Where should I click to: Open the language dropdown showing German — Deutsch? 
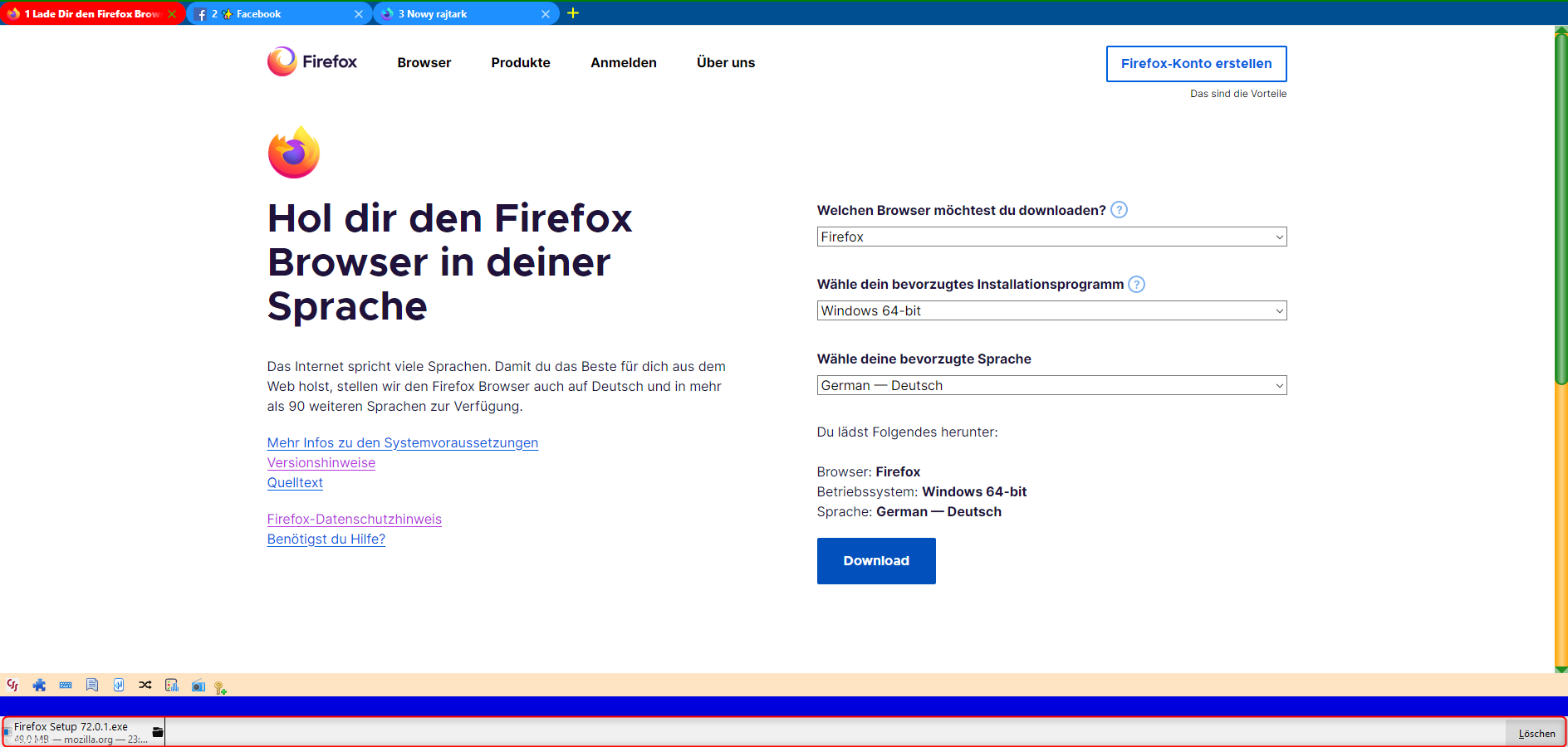1051,385
